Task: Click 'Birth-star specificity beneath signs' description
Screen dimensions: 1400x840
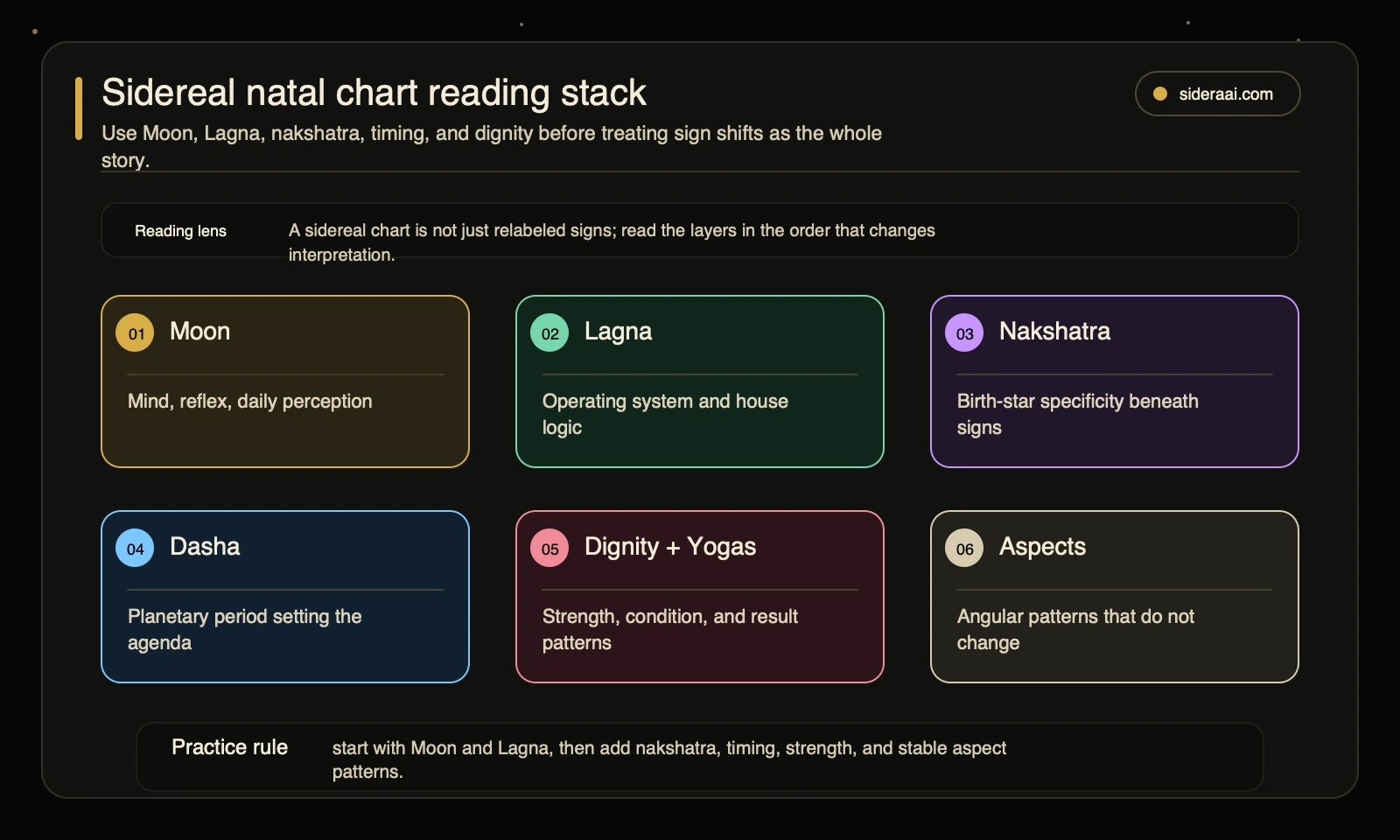Action: pyautogui.click(x=1078, y=414)
